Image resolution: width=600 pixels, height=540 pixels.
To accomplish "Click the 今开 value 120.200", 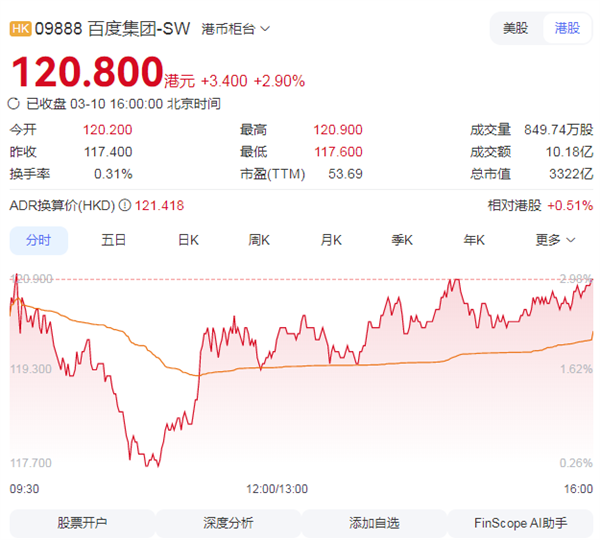I will (108, 130).
